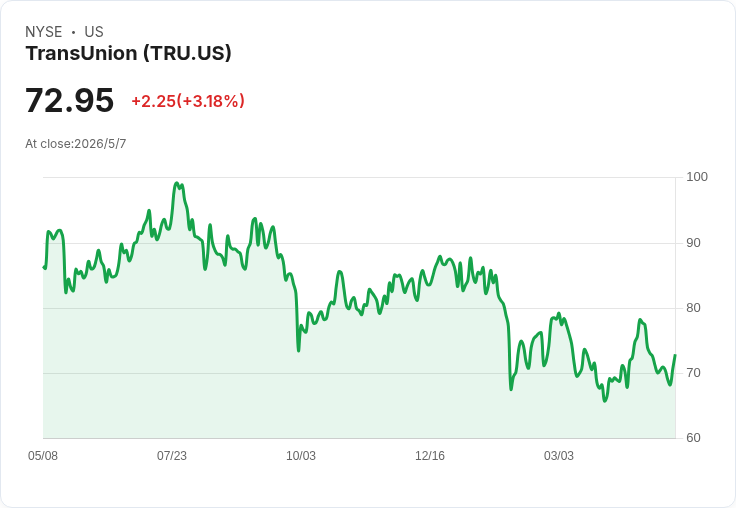Click the 60 price axis label
This screenshot has width=736, height=508.
693,438
